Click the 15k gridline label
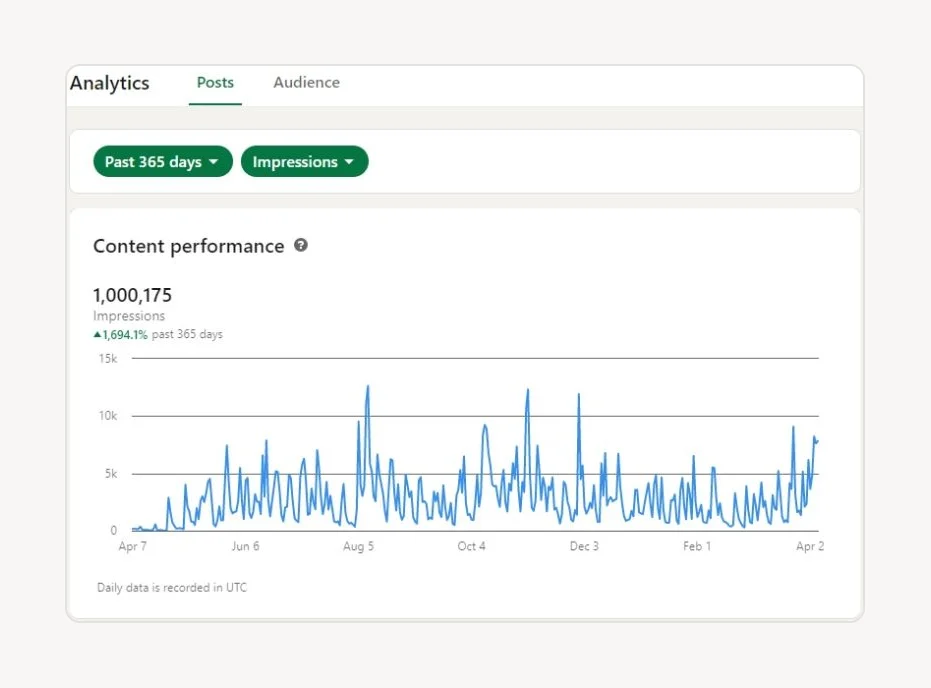 pyautogui.click(x=108, y=358)
